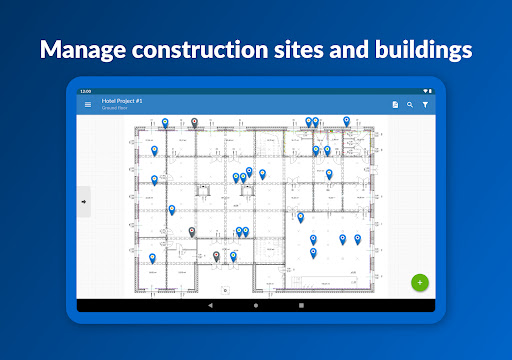Screen dimensions: 512x360
Task: Select blue pin at top right corner
Action: [x=347, y=122]
